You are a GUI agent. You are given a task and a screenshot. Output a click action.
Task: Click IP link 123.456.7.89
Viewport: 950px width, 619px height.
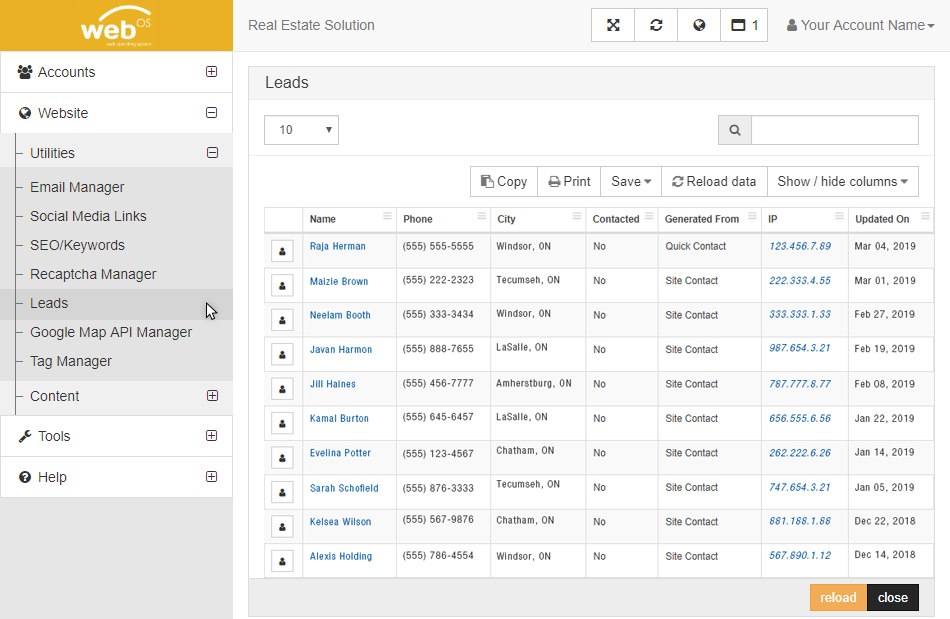click(x=800, y=247)
